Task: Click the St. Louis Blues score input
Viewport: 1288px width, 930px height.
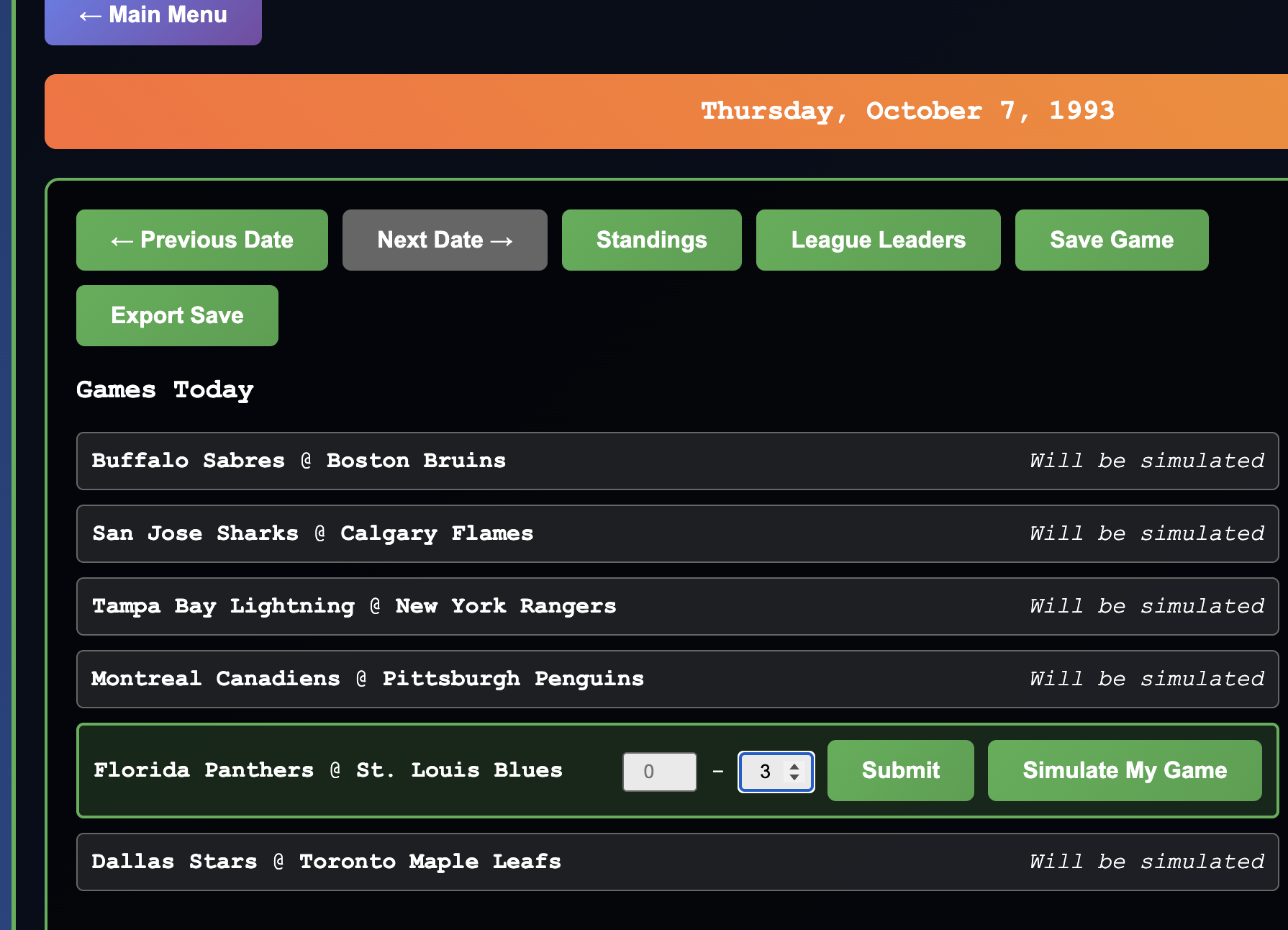Action: 764,772
